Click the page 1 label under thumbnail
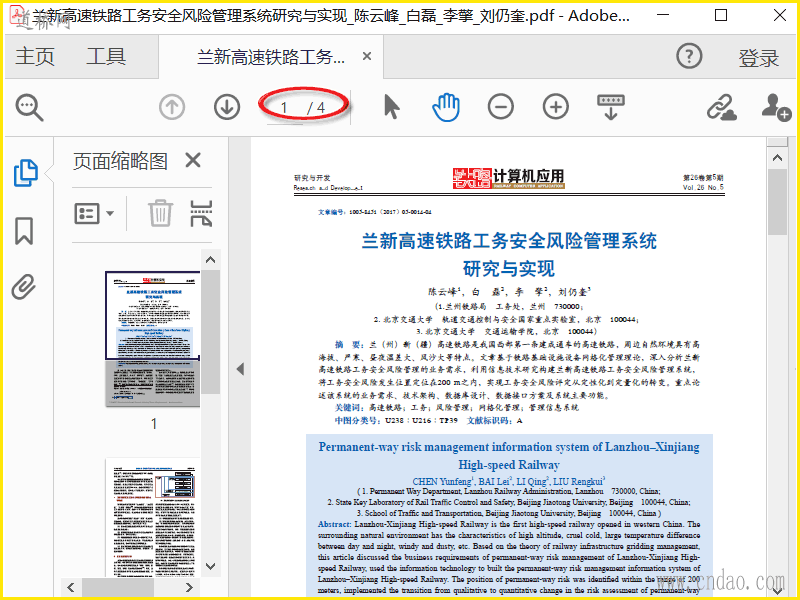Screen dimensions: 800x600 click(x=154, y=424)
